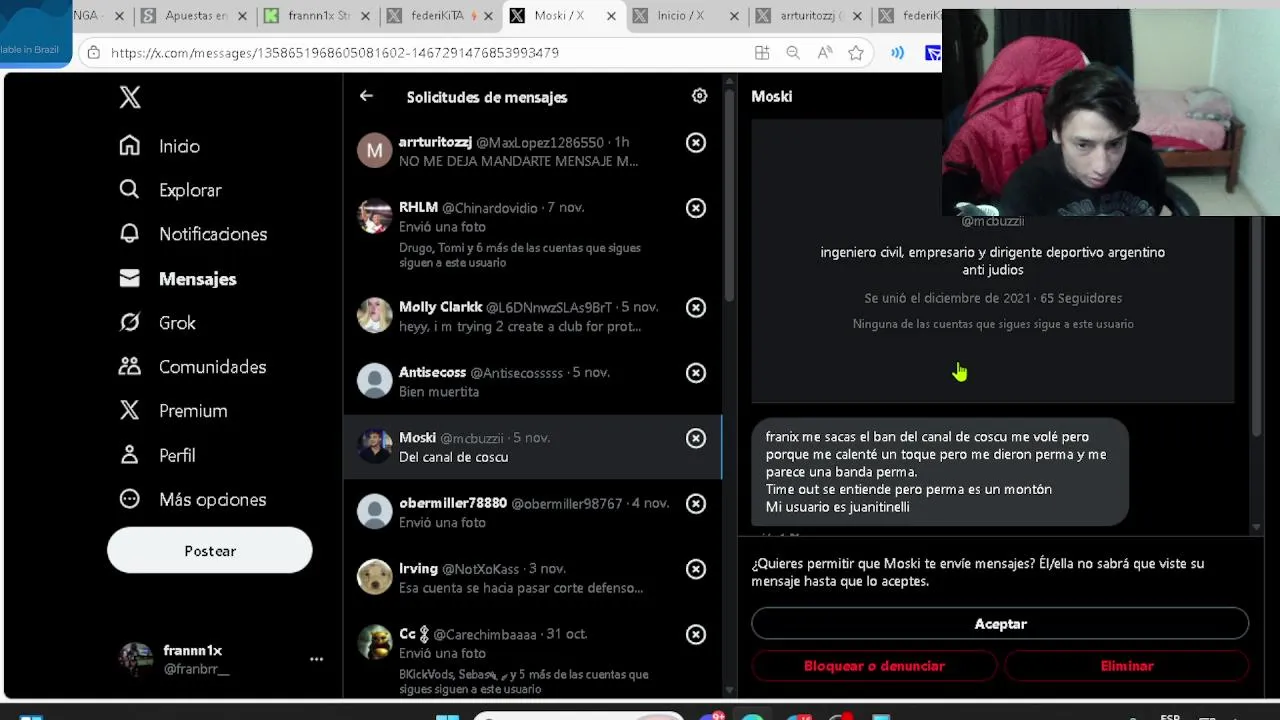Open the browser zoom icon in address bar
Viewport: 1280px width, 720px height.
click(793, 52)
